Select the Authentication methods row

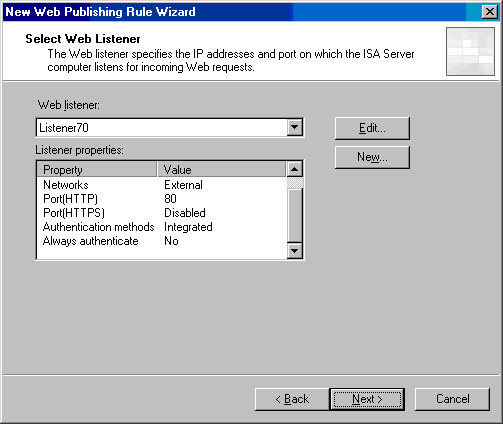(162, 227)
